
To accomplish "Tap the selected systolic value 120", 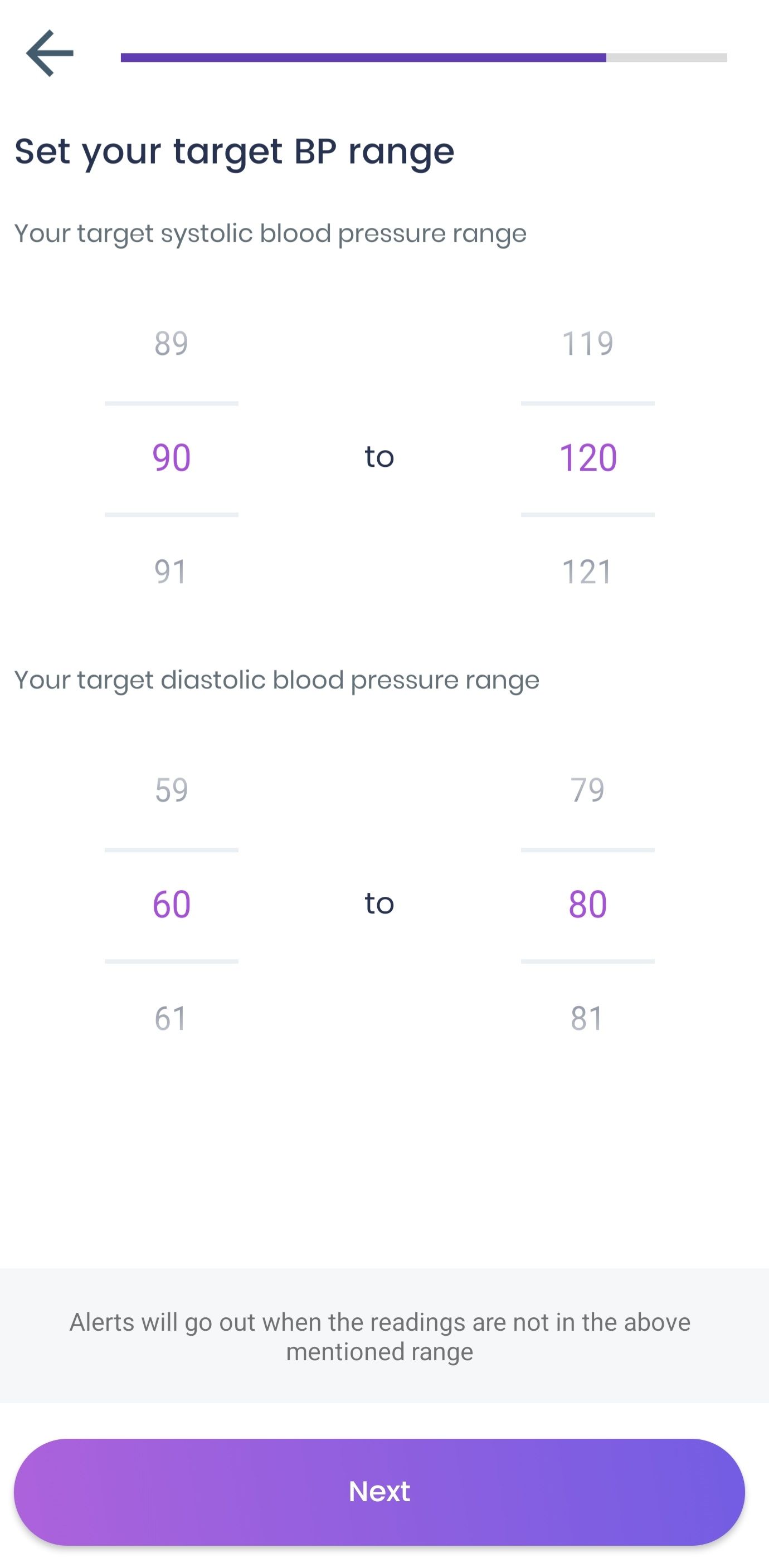I will [587, 458].
